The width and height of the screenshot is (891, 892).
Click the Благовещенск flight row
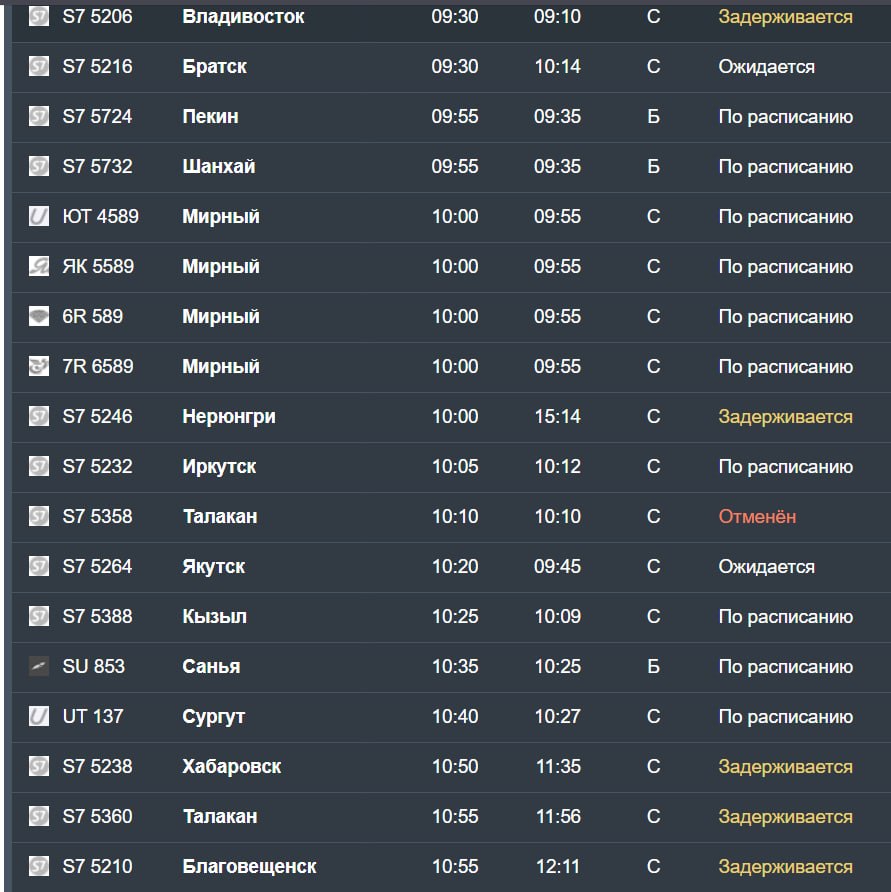pyautogui.click(x=451, y=867)
